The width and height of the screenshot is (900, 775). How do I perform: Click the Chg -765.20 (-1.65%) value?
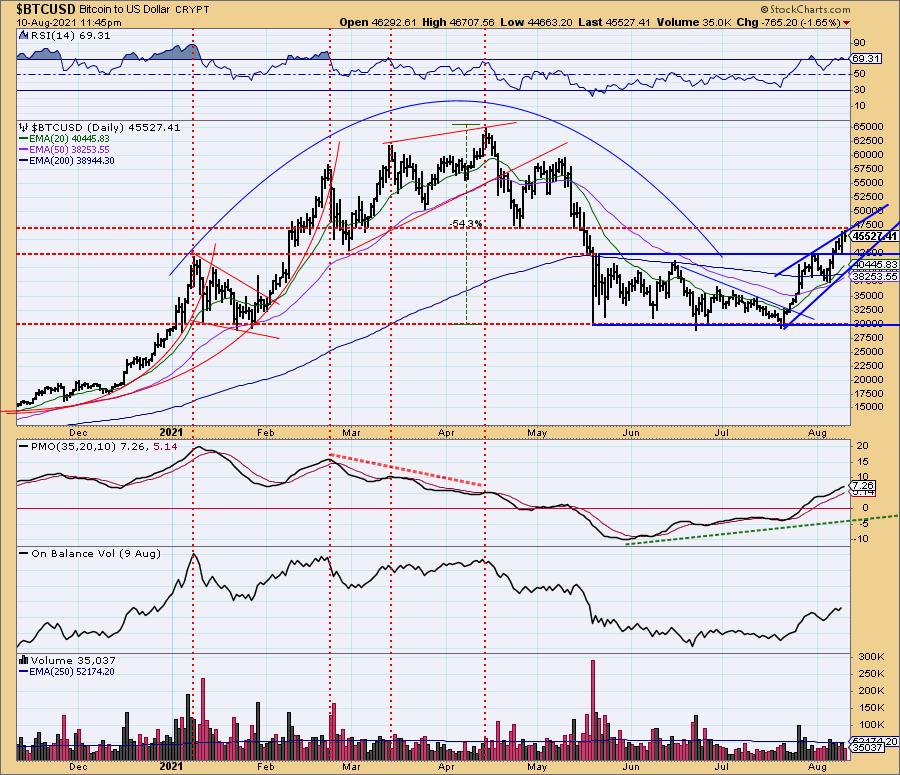click(x=789, y=22)
